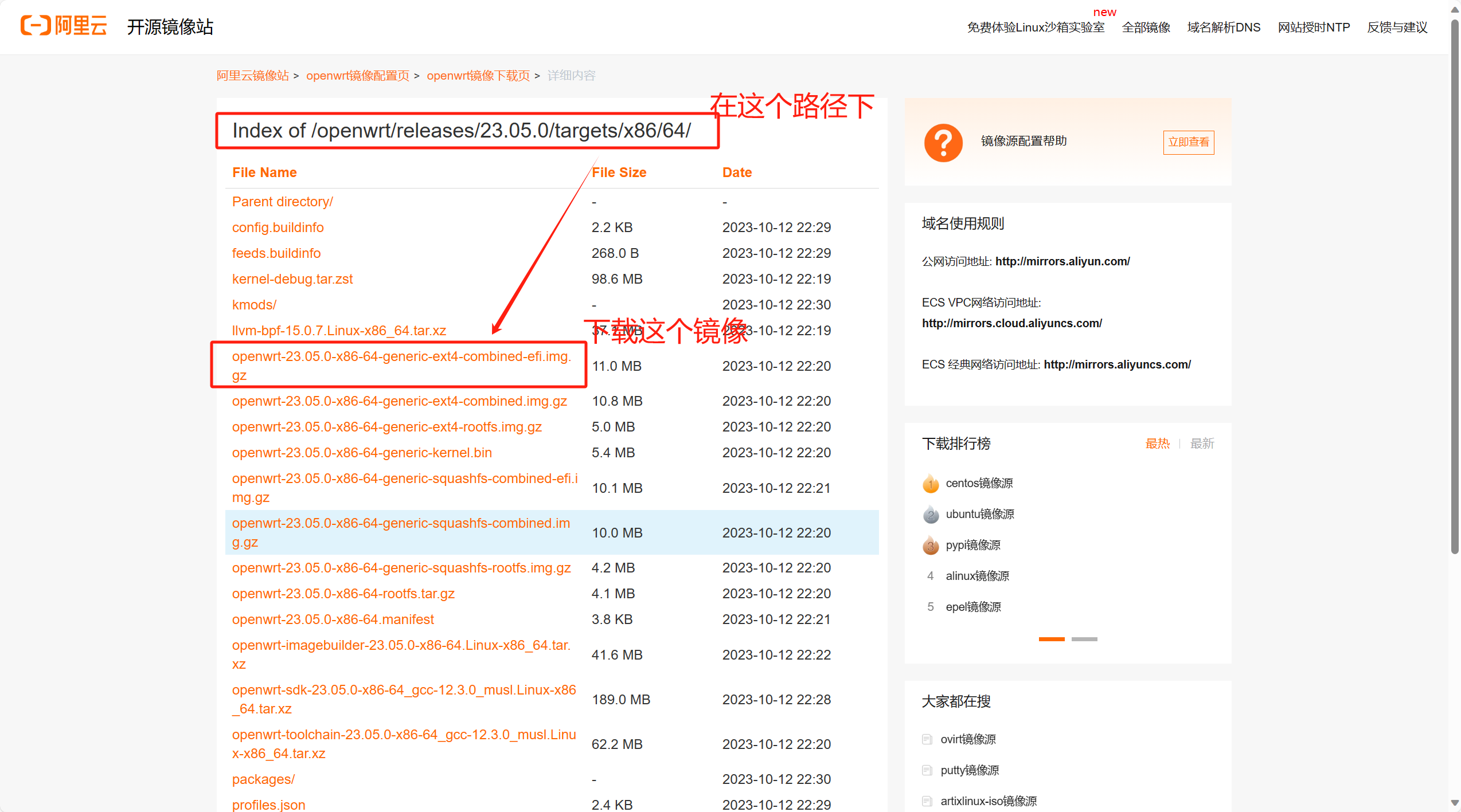Screen dimensions: 1461x812
Task: Open http://mirrors.aliyun.com/ address
Action: pos(1062,261)
